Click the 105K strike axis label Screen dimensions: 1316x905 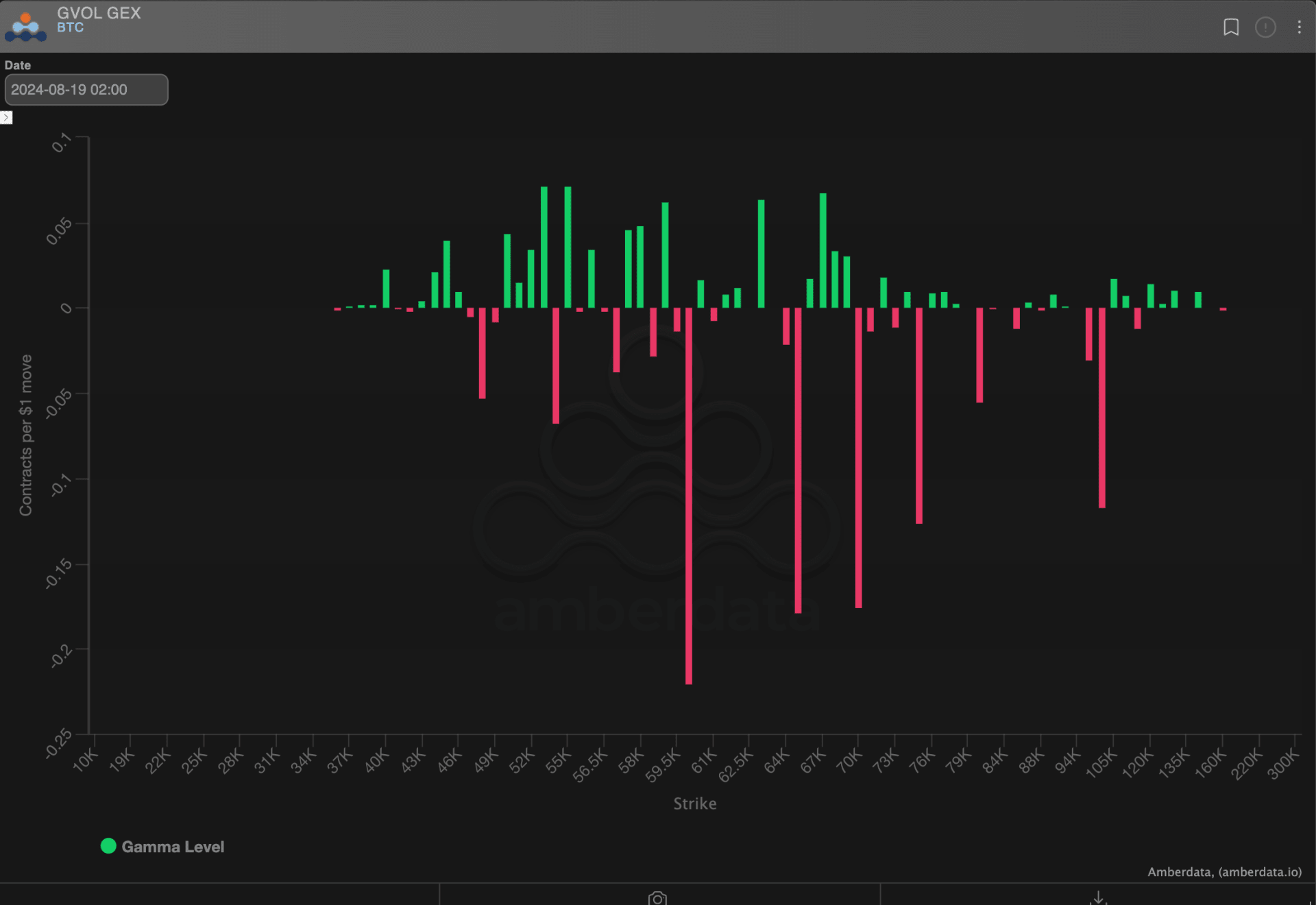(x=1101, y=764)
